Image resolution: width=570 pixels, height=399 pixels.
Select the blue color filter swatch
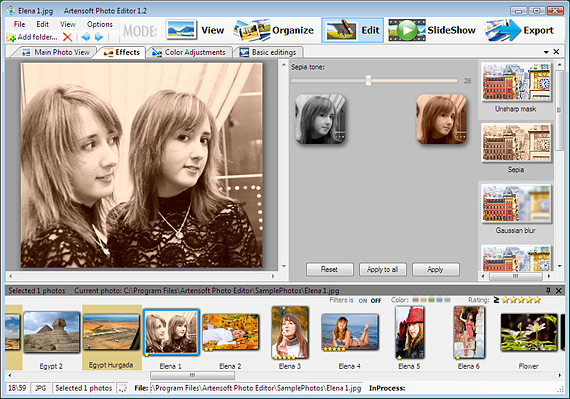tap(439, 300)
